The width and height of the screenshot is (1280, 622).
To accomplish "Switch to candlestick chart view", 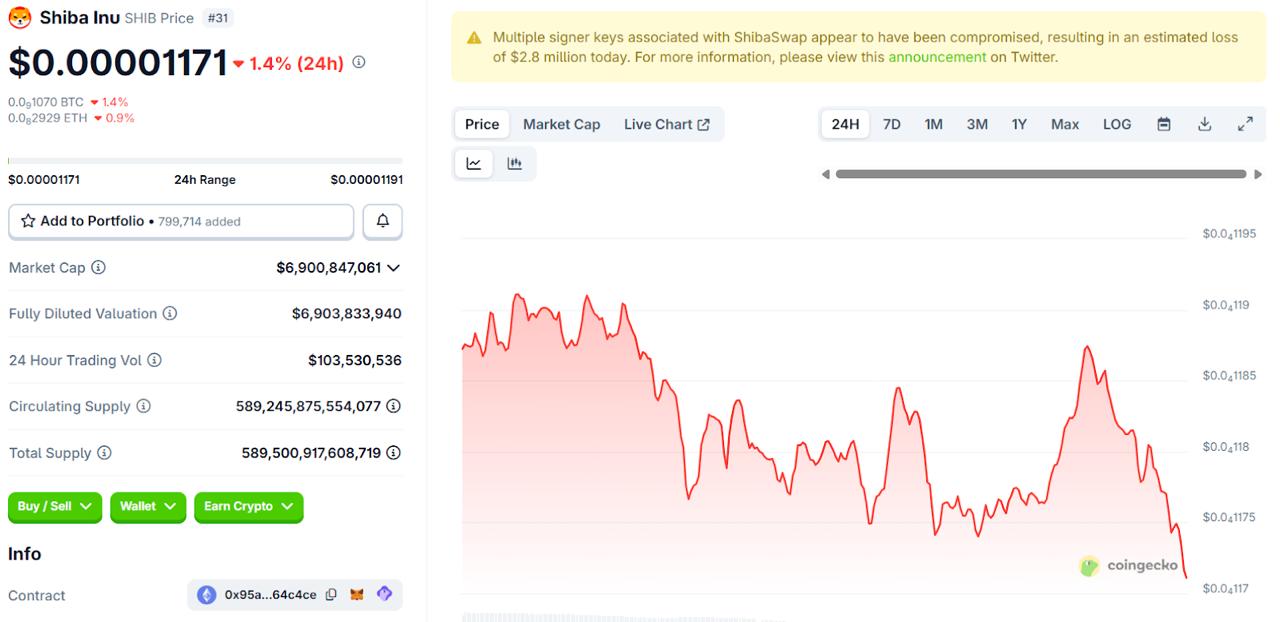I will click(x=515, y=164).
